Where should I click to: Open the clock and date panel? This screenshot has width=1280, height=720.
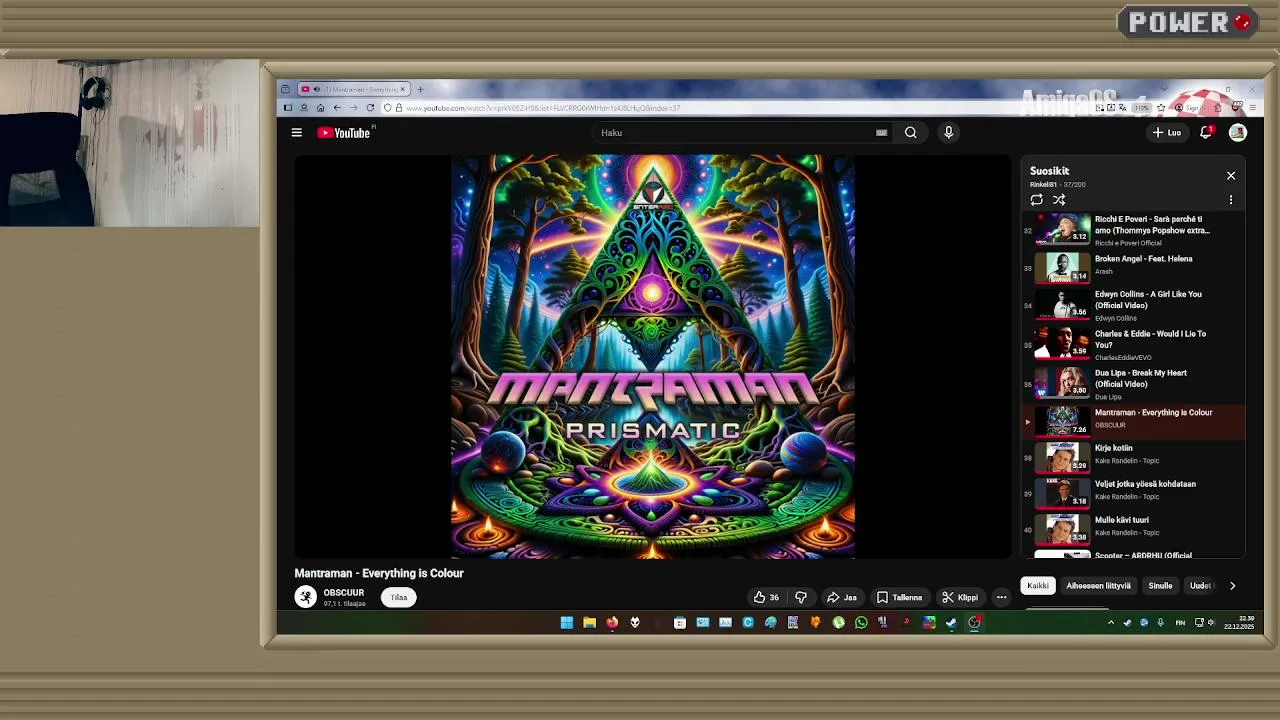[1240, 623]
